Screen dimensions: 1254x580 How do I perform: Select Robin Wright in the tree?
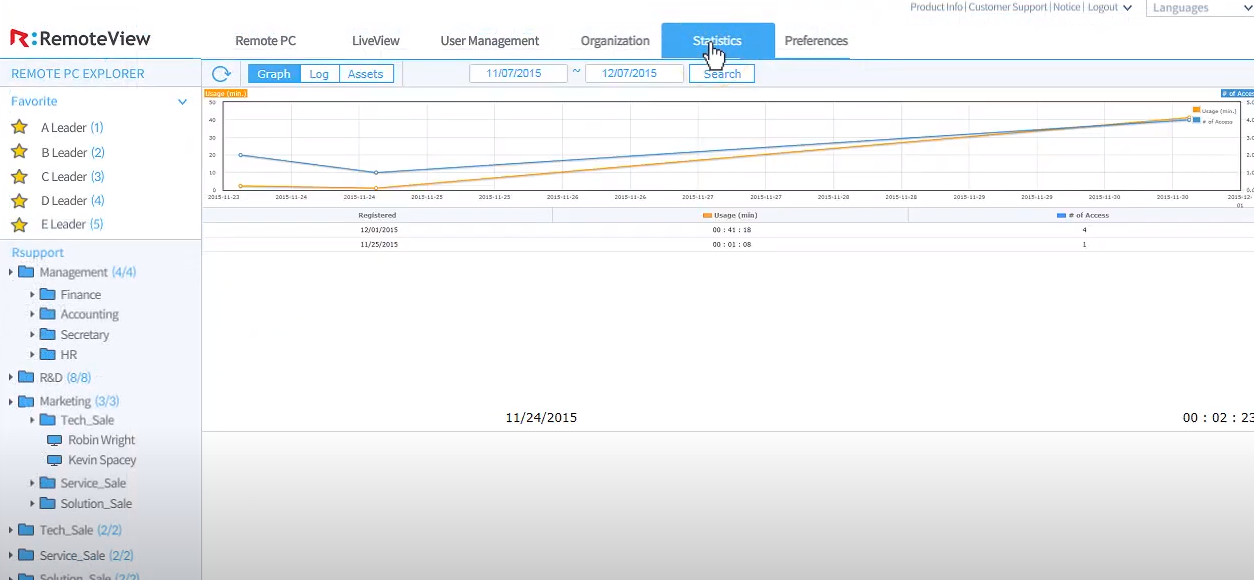101,440
